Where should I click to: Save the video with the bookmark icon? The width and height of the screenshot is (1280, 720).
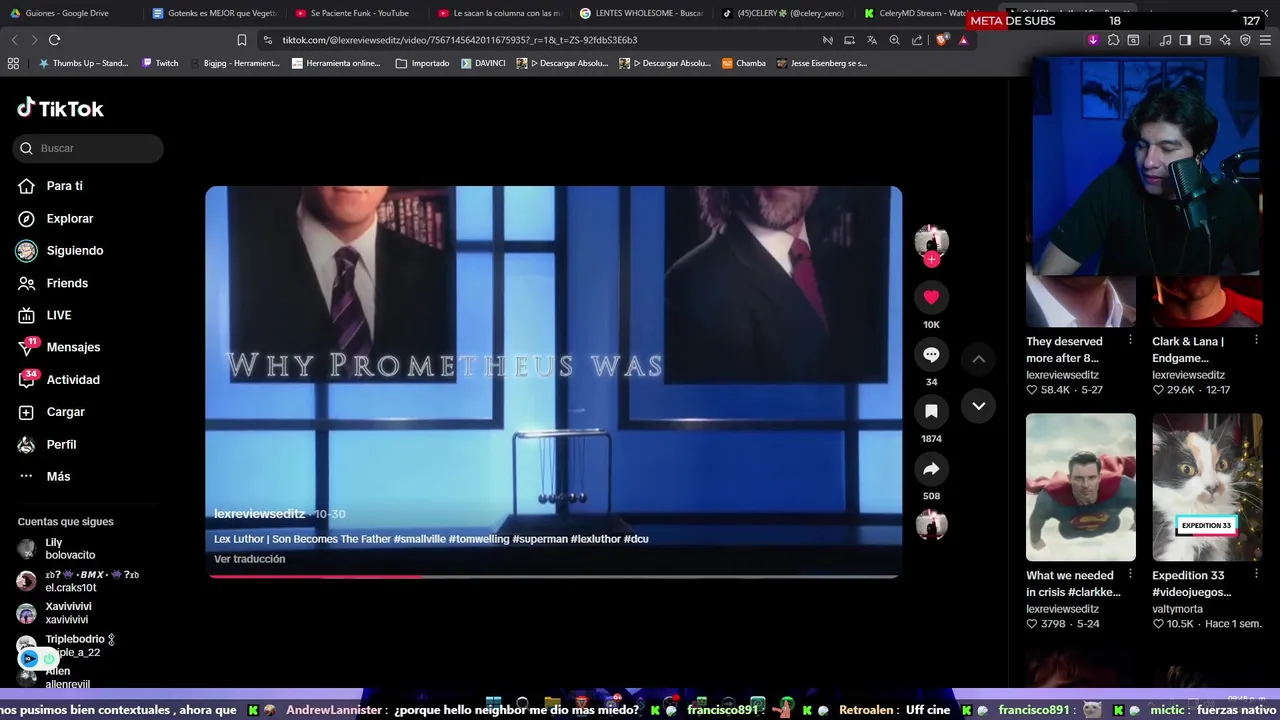click(x=931, y=411)
